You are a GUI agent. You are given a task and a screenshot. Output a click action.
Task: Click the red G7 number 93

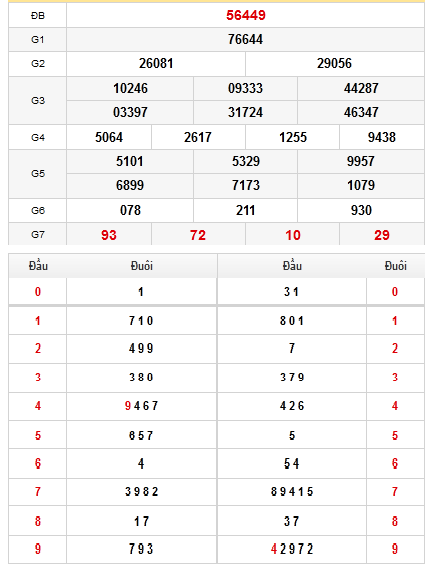tap(109, 235)
